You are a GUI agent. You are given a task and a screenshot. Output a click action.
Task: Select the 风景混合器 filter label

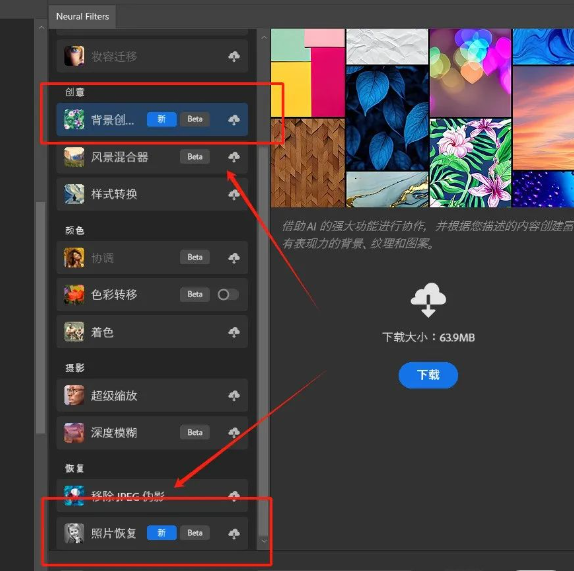120,157
